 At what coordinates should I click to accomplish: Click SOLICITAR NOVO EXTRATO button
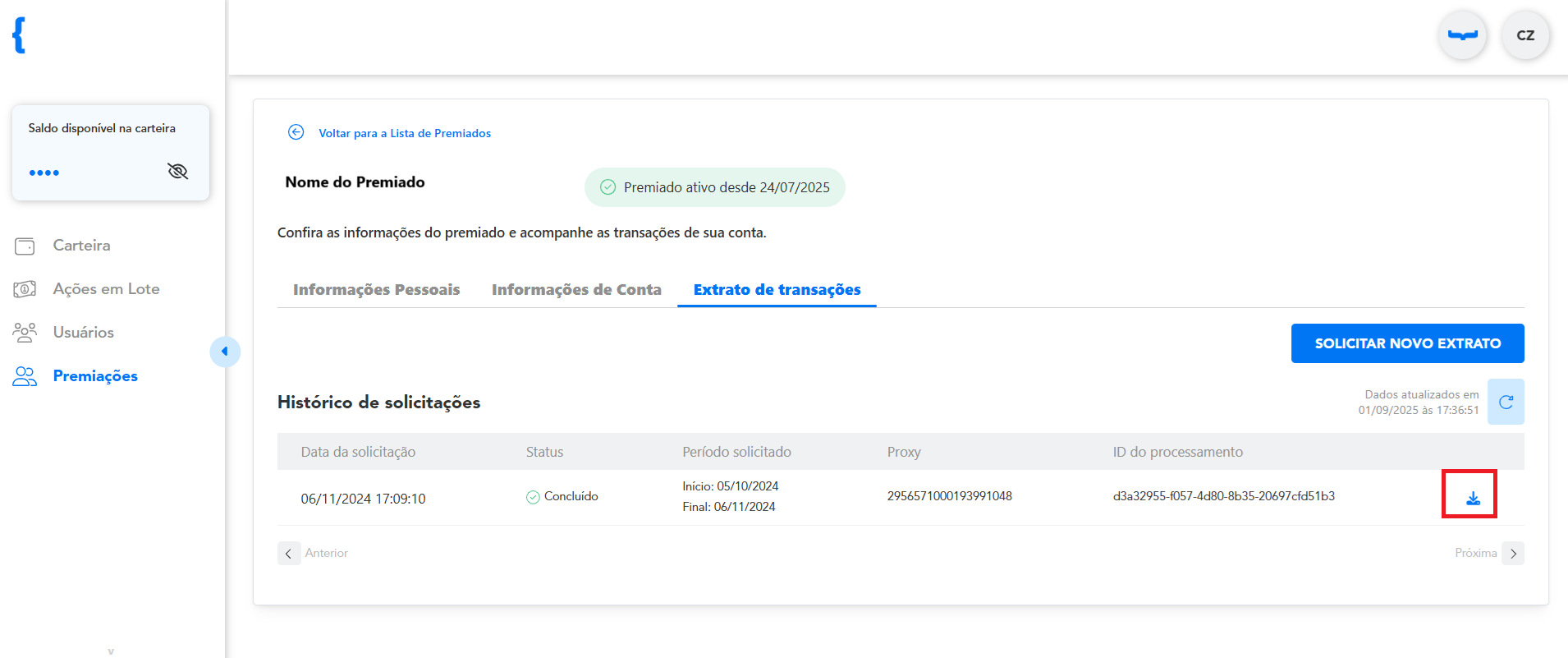tap(1407, 343)
